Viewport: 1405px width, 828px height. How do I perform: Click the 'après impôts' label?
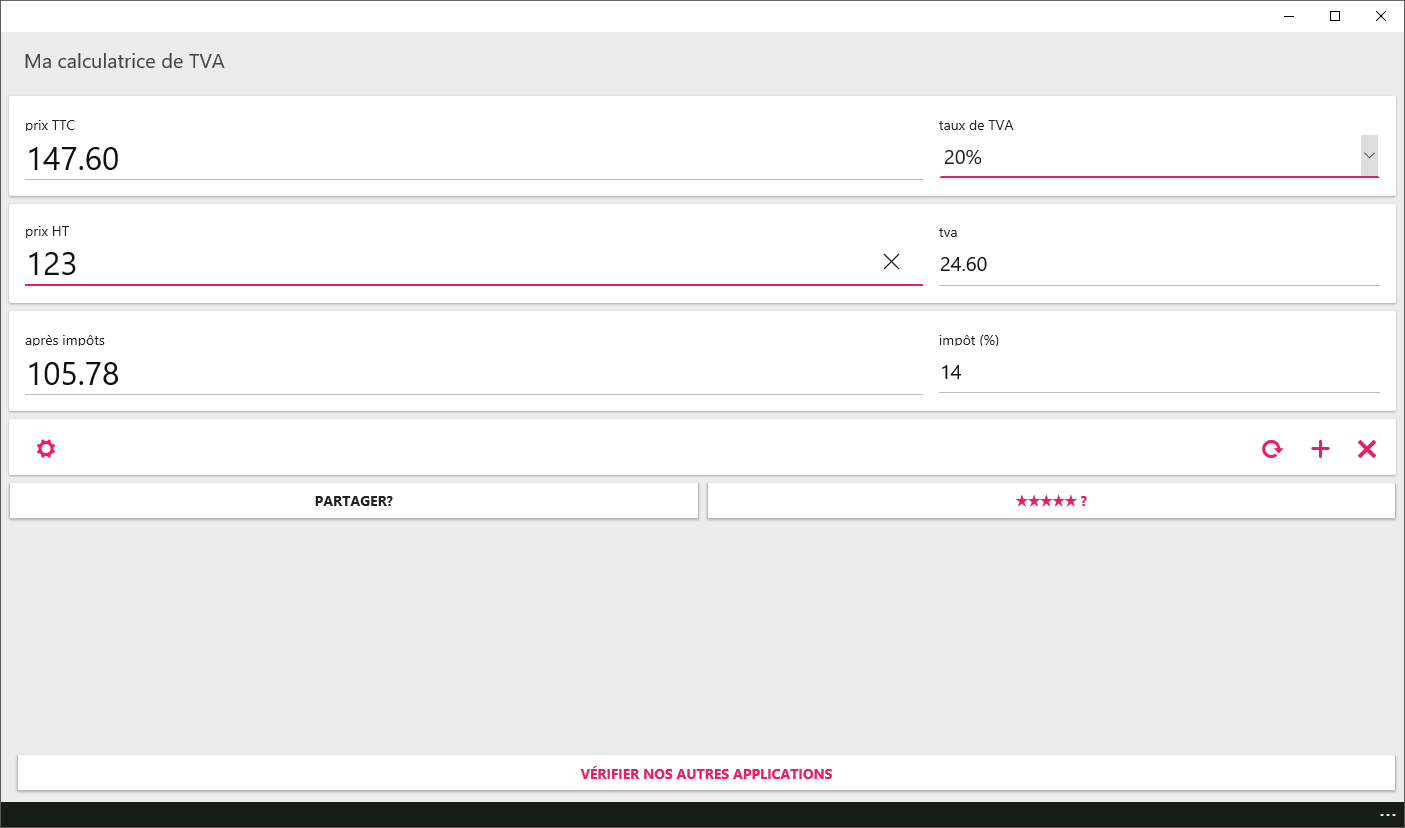pyautogui.click(x=65, y=340)
